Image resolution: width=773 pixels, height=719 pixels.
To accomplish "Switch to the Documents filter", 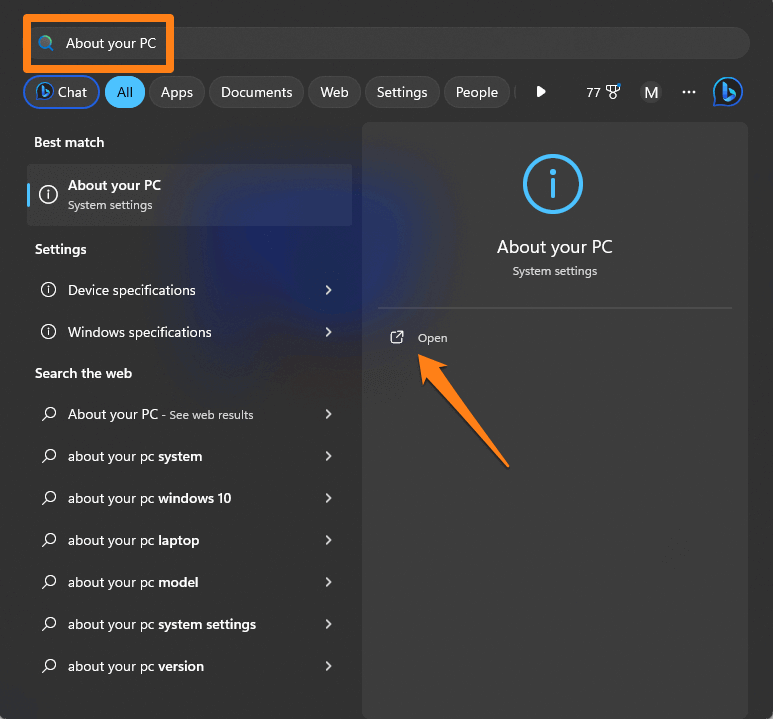I will point(256,92).
